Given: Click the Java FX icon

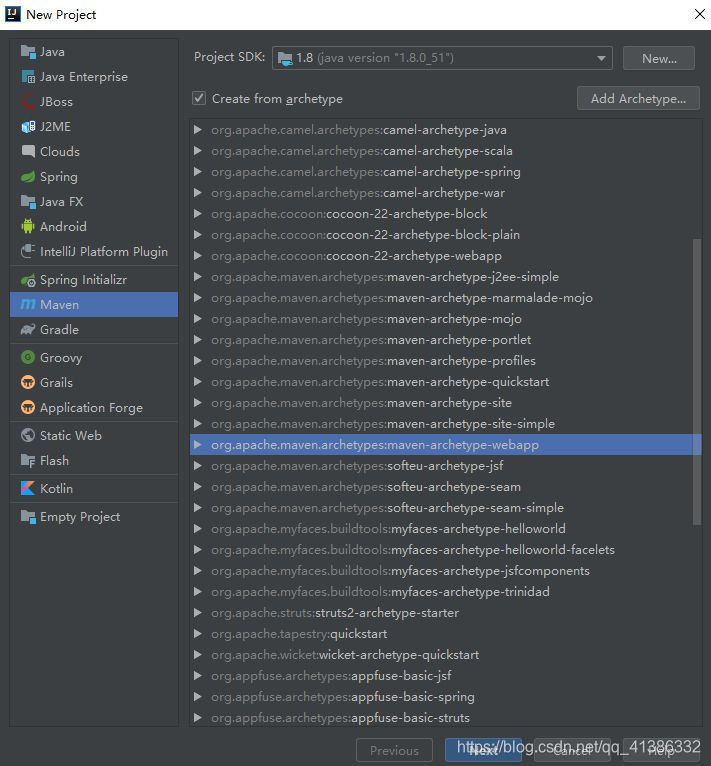Looking at the screenshot, I should click(28, 202).
